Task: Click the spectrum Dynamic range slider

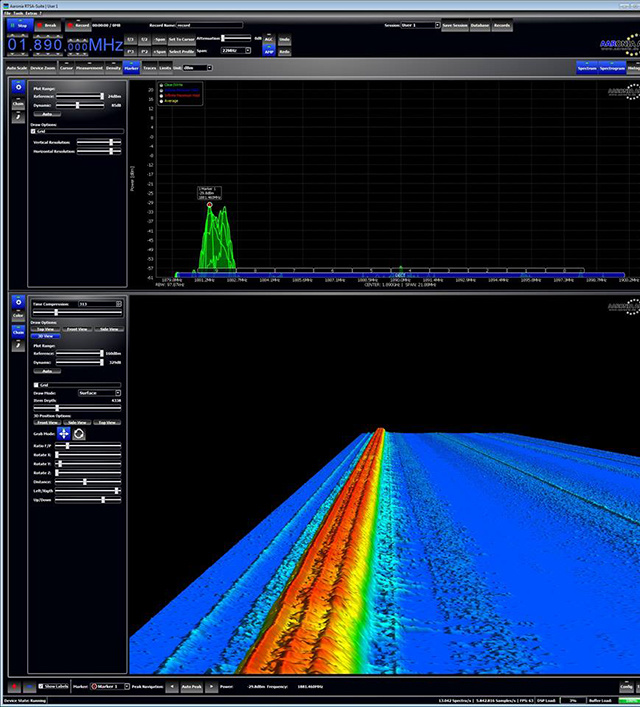Action: (80, 105)
